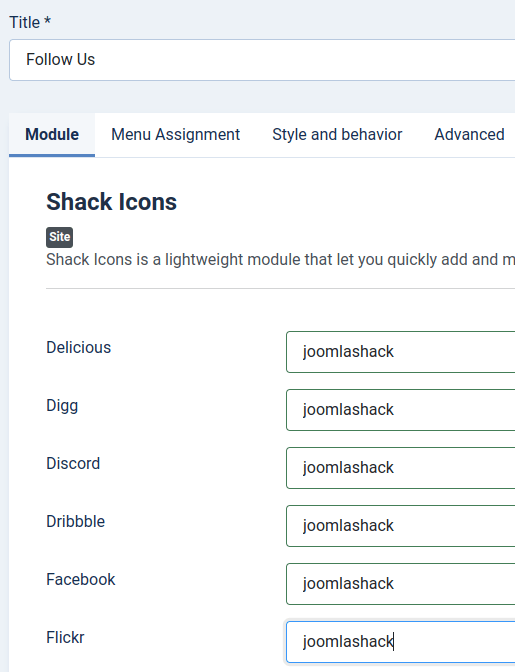
Task: Click the Site badge
Action: (60, 237)
